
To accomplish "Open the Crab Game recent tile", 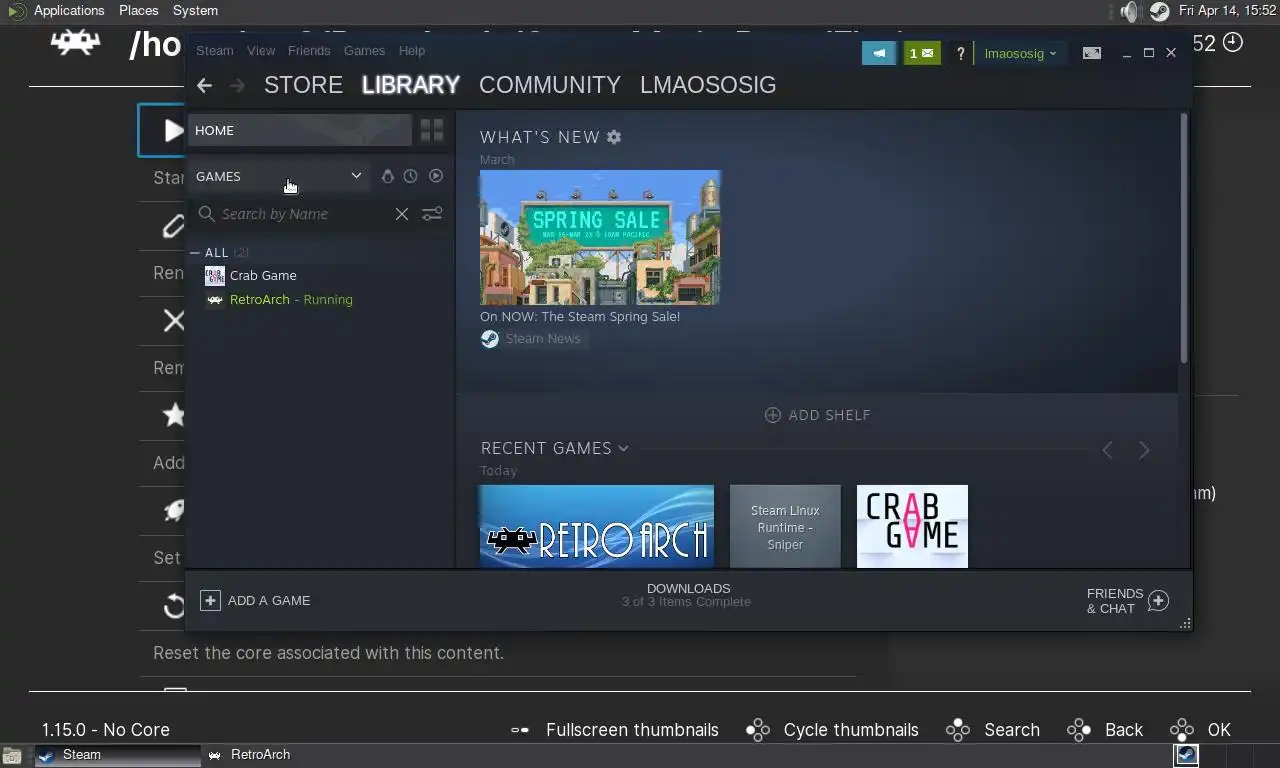I will point(912,526).
